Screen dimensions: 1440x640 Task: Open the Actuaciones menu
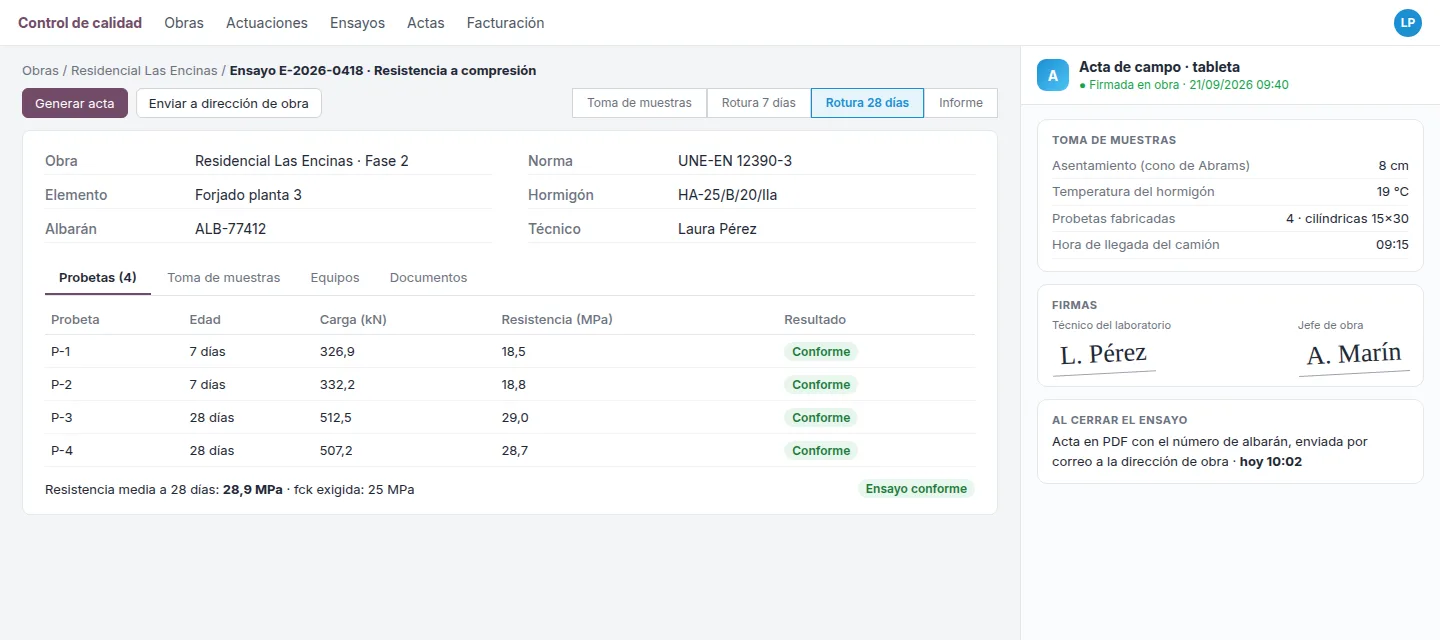tap(267, 23)
